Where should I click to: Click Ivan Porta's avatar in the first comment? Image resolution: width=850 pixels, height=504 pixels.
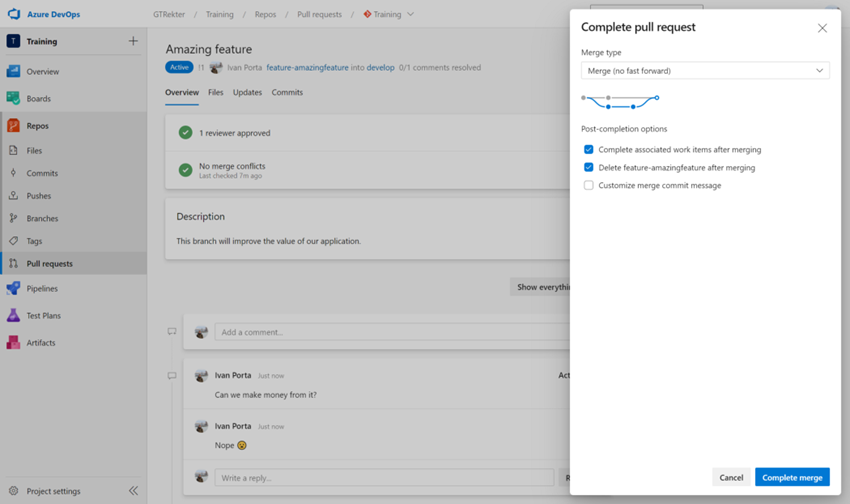201,376
